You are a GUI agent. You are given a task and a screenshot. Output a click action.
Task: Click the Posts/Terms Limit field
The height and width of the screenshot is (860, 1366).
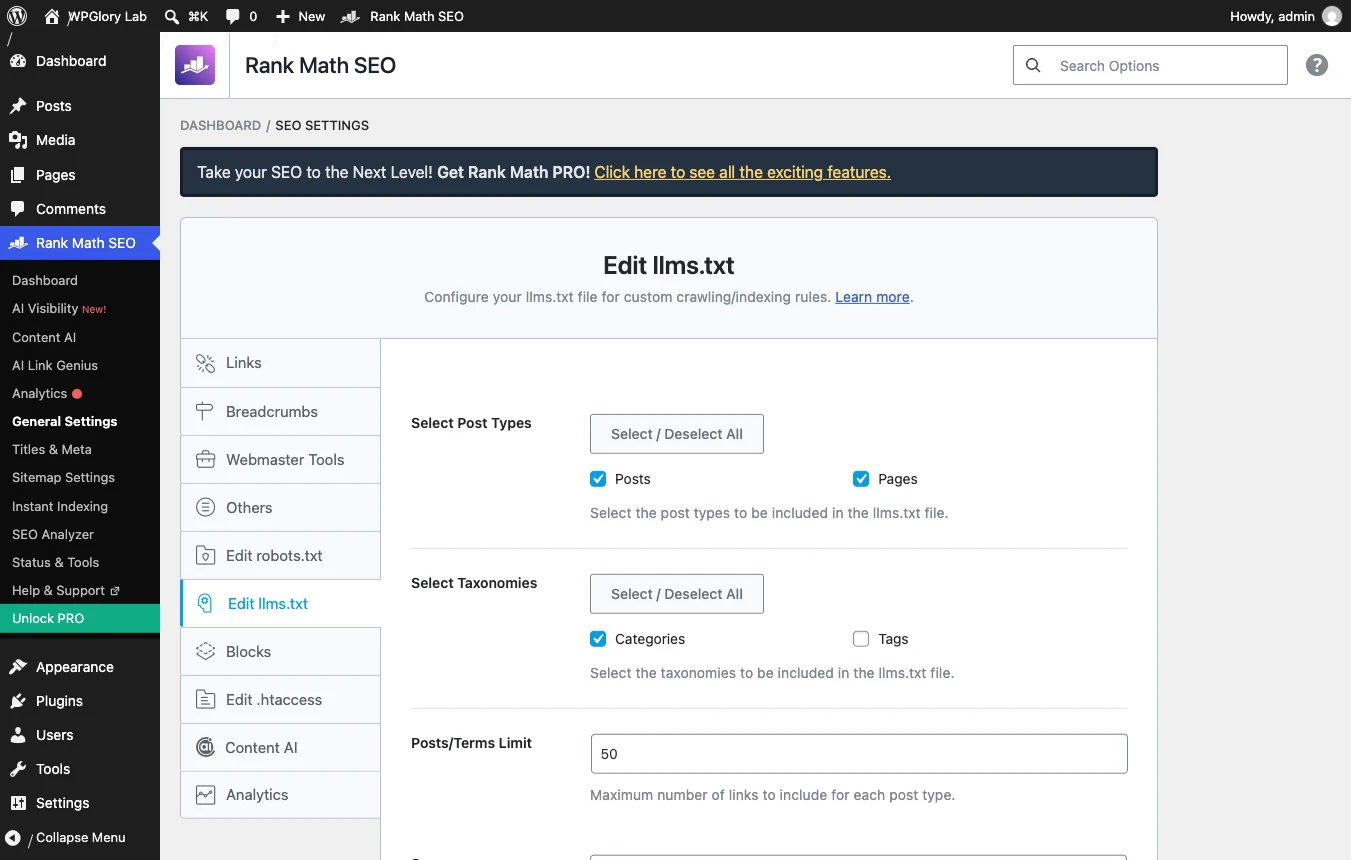pyautogui.click(x=859, y=754)
